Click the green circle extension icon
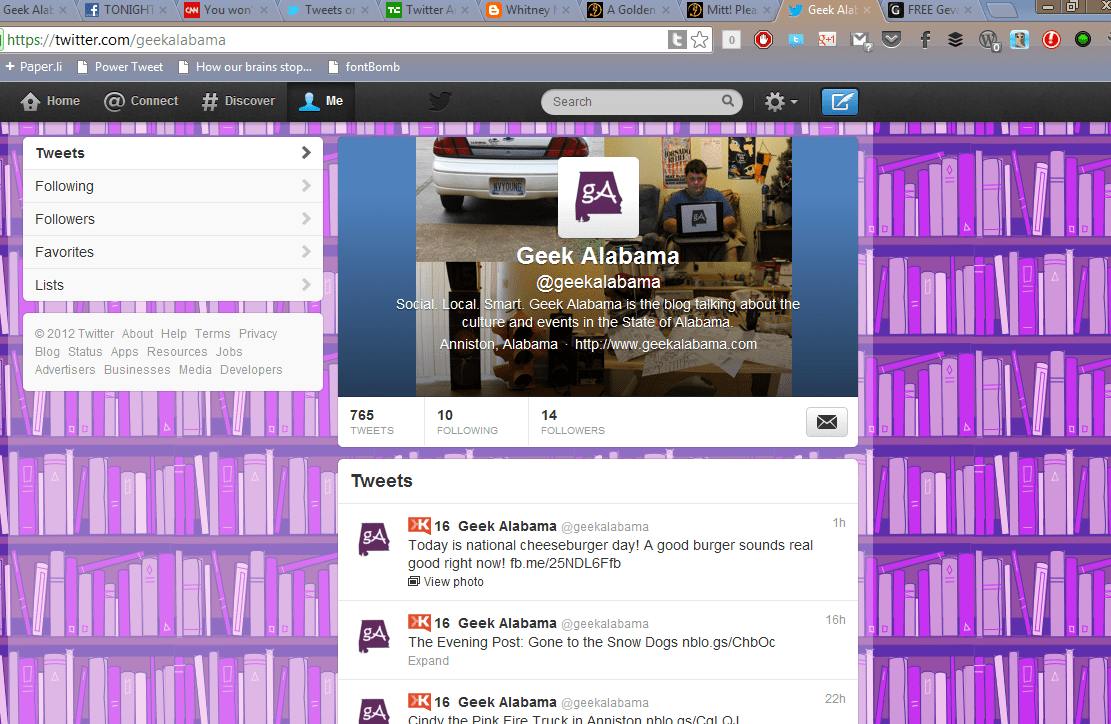 coord(1083,40)
